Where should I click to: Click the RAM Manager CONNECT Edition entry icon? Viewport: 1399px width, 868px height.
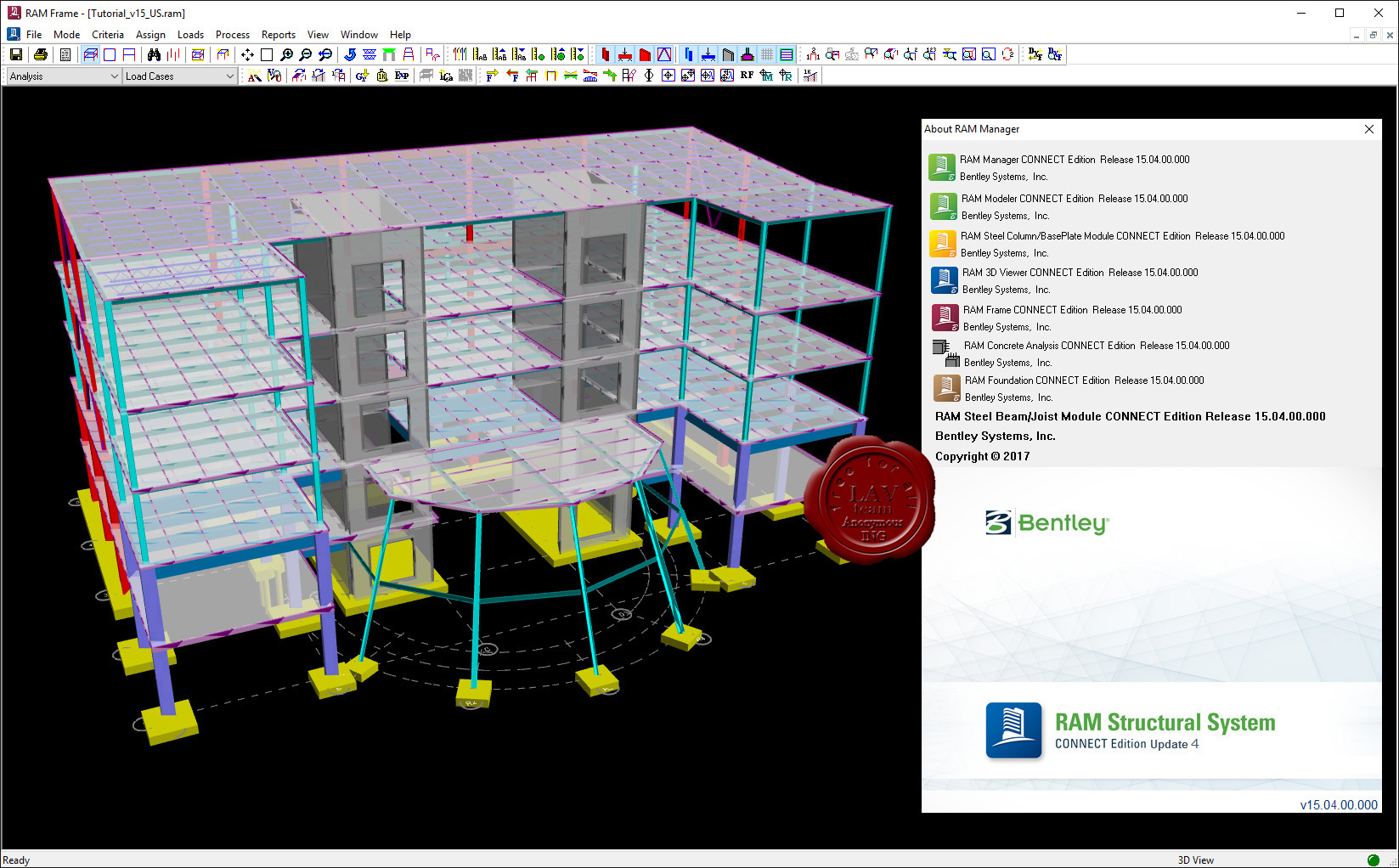click(x=942, y=167)
